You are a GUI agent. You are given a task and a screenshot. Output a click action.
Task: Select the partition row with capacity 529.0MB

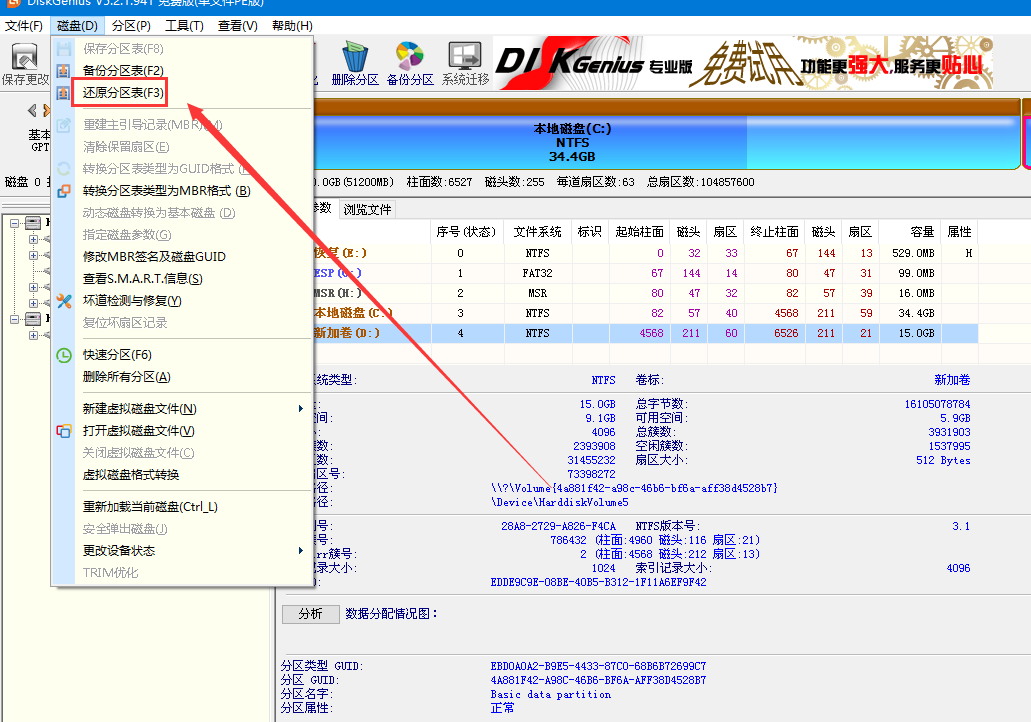coord(646,253)
